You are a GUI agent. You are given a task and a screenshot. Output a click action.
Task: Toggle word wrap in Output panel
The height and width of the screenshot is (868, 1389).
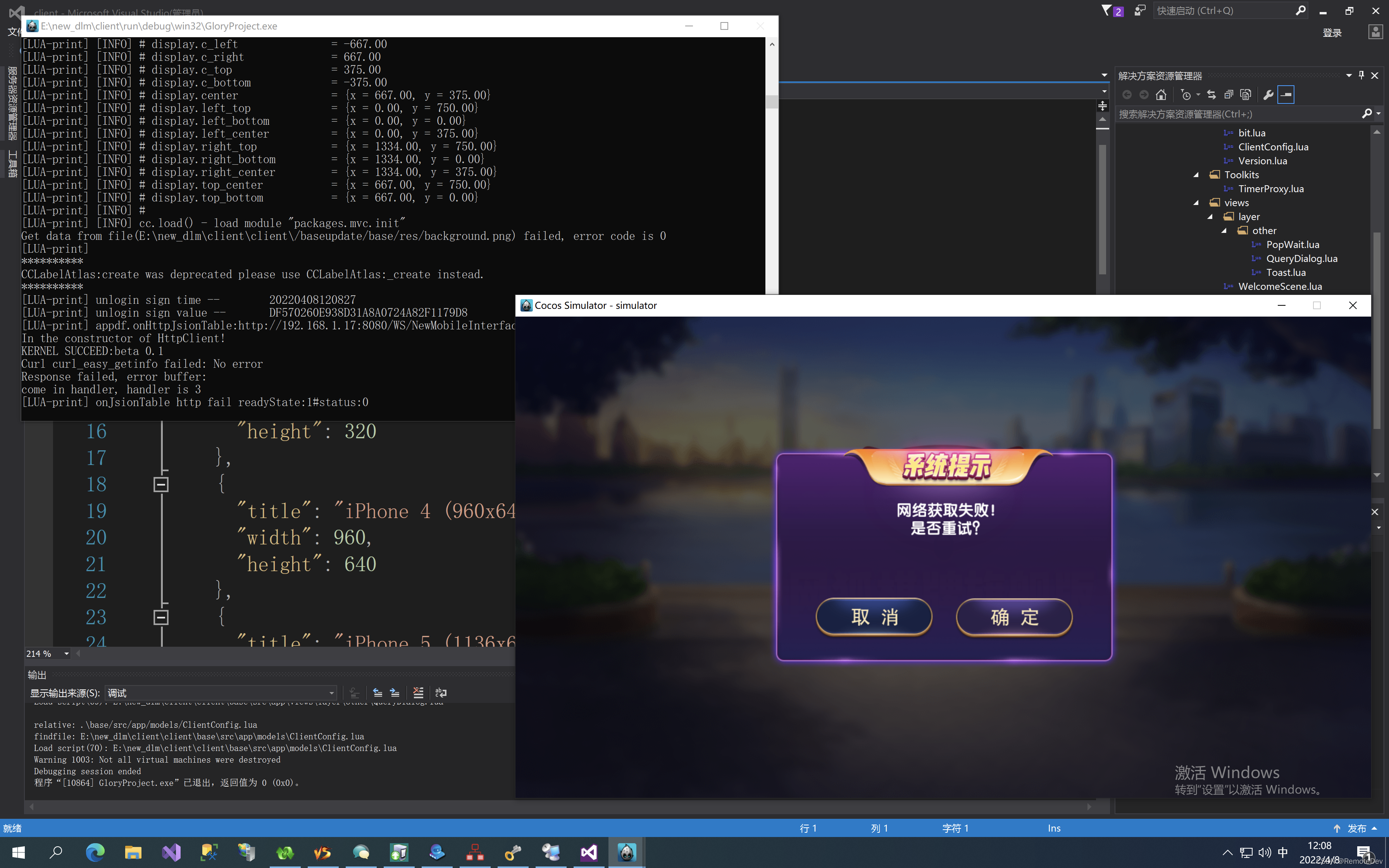tap(441, 693)
